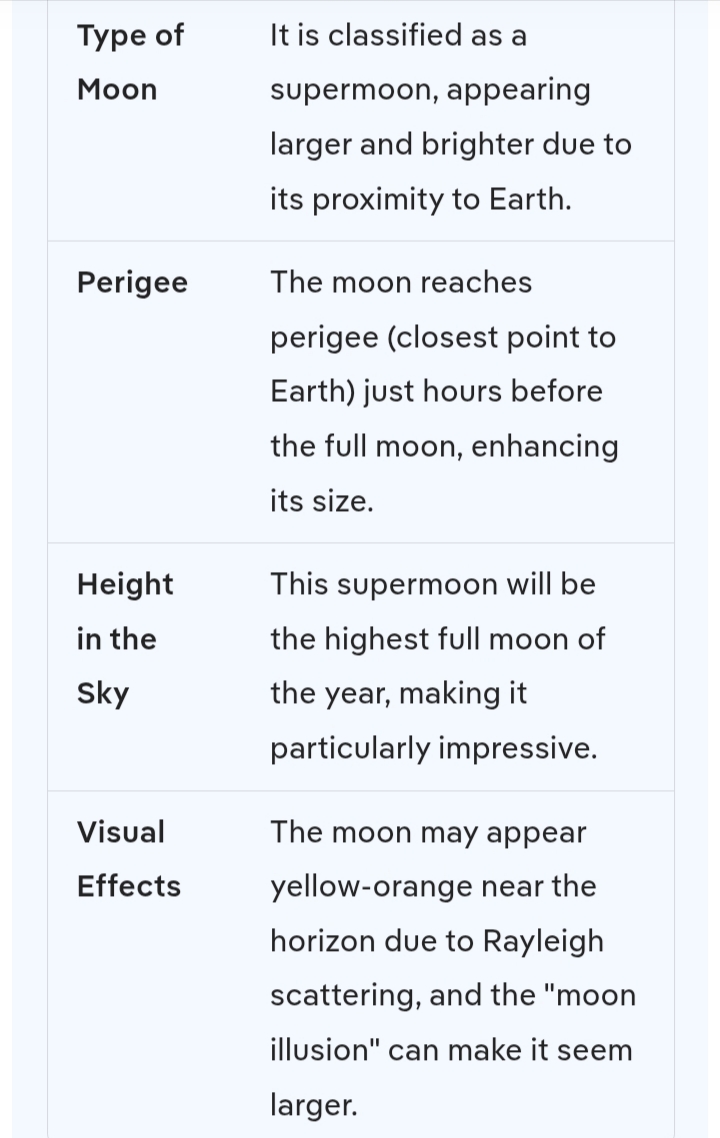Click the text "Earth) just hours before"
The width and height of the screenshot is (720, 1138).
(x=436, y=391)
